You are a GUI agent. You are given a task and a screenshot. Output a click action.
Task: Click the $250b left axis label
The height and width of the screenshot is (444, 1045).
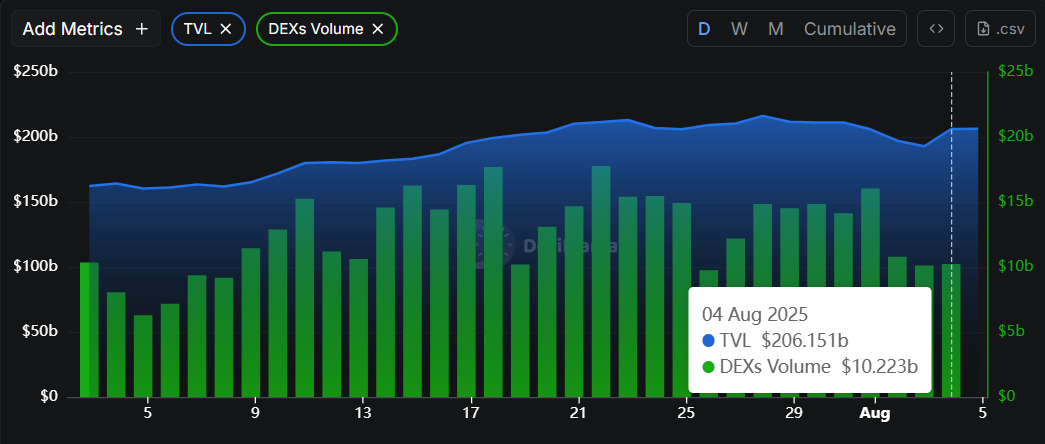tap(36, 71)
